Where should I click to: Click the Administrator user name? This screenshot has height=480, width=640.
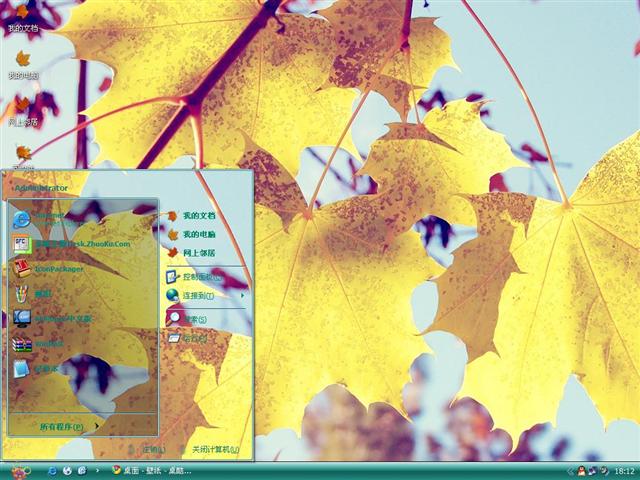(x=41, y=188)
